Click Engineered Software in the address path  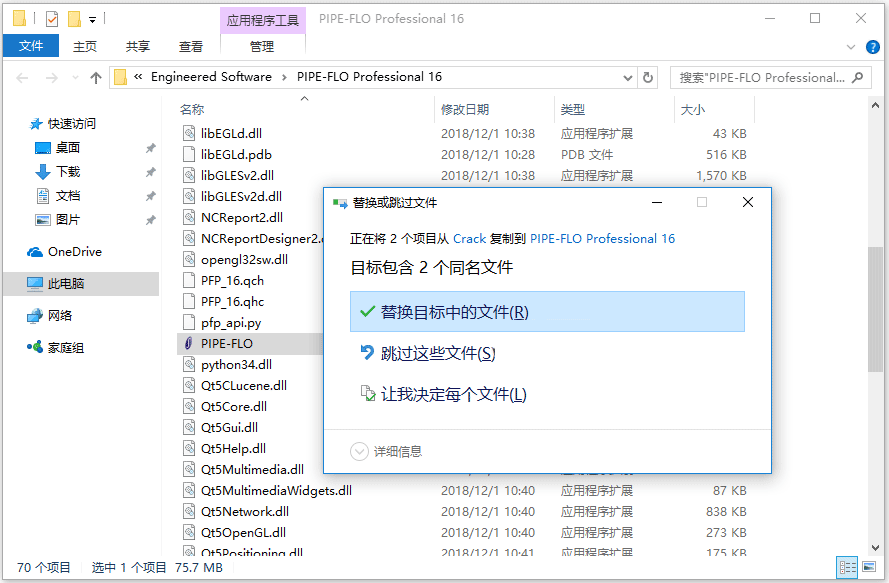click(x=211, y=77)
